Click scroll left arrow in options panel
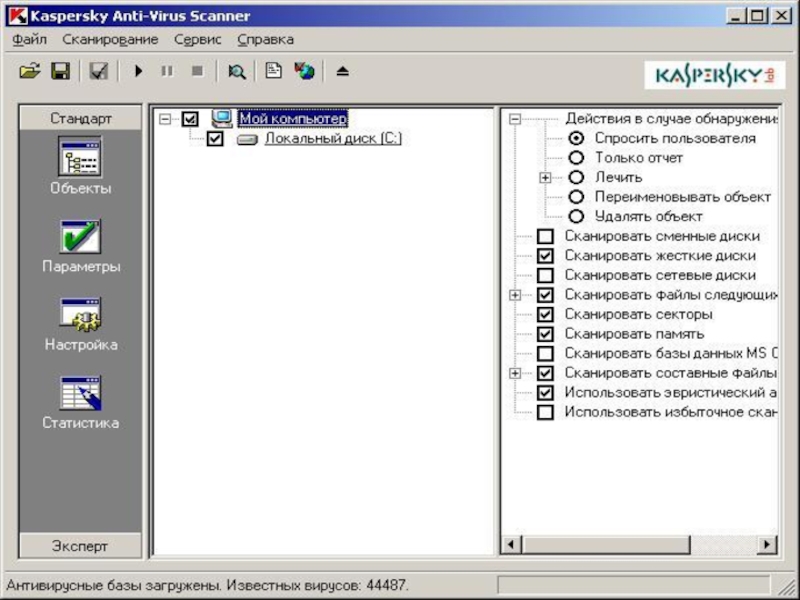This screenshot has height=600, width=800. click(x=511, y=544)
